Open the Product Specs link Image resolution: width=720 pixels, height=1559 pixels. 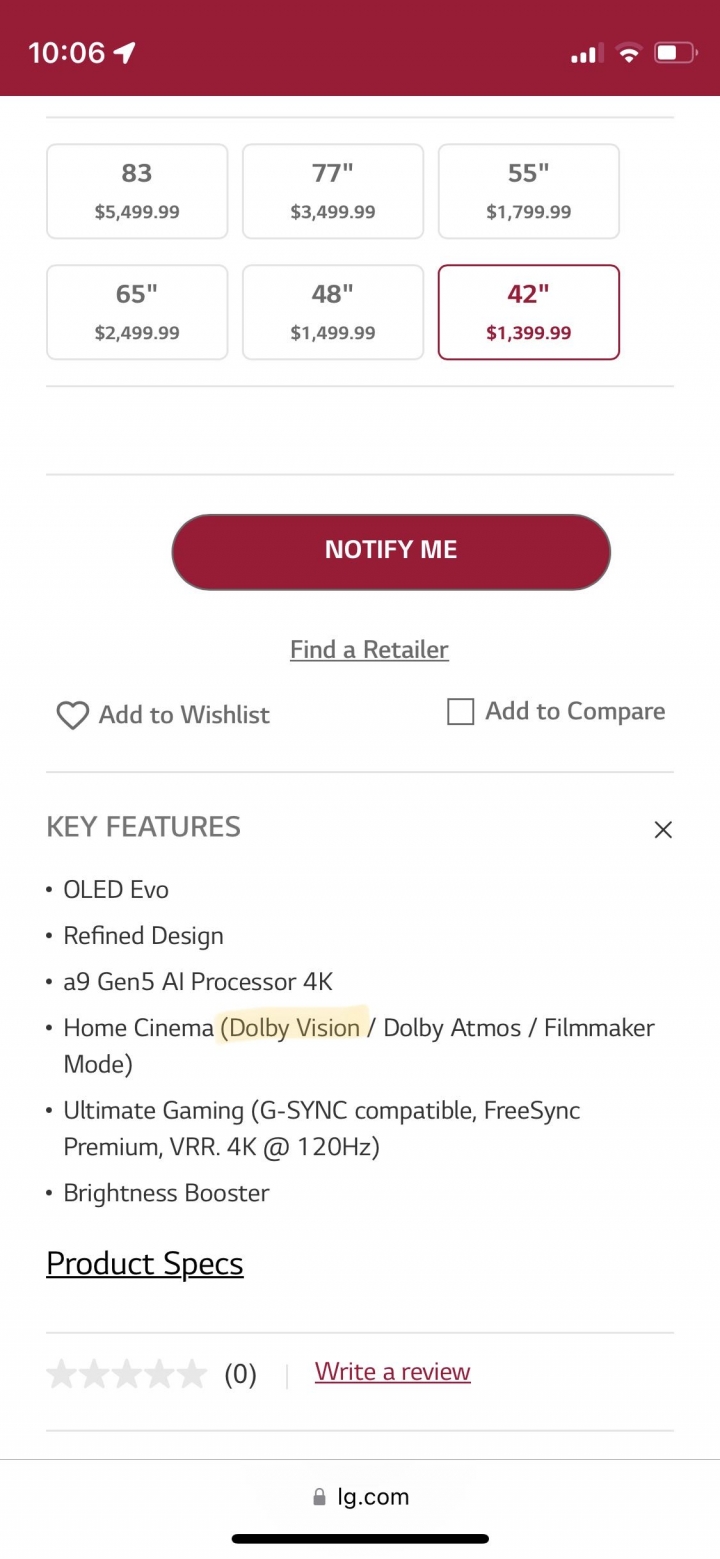[145, 1264]
